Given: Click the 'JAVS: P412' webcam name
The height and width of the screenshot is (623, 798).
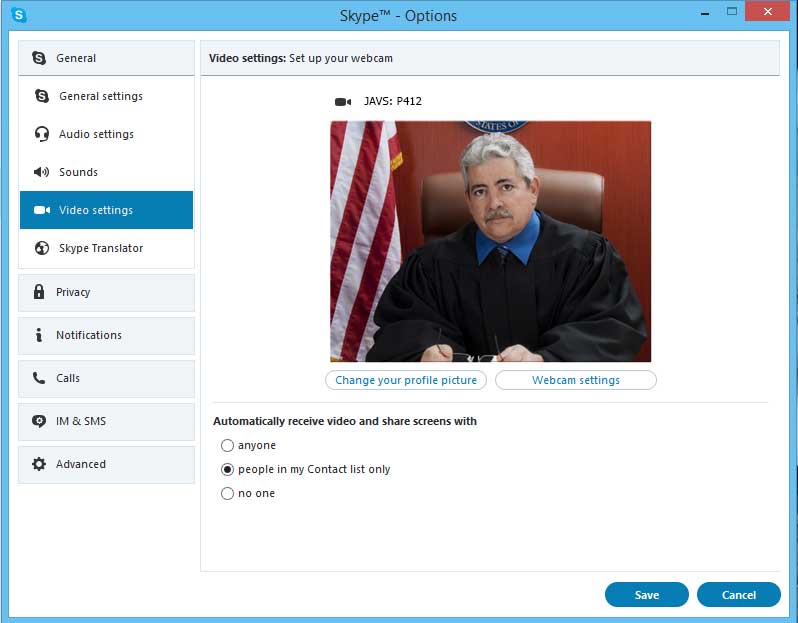Looking at the screenshot, I should 393,101.
